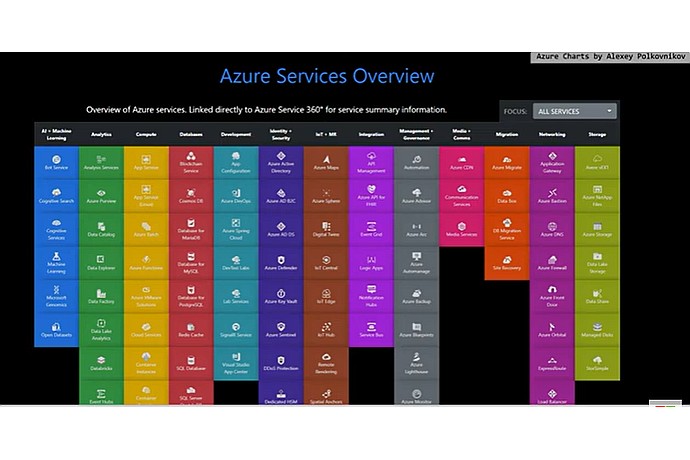Open the Logic Apps tile
This screenshot has width=690, height=460.
pos(371,263)
